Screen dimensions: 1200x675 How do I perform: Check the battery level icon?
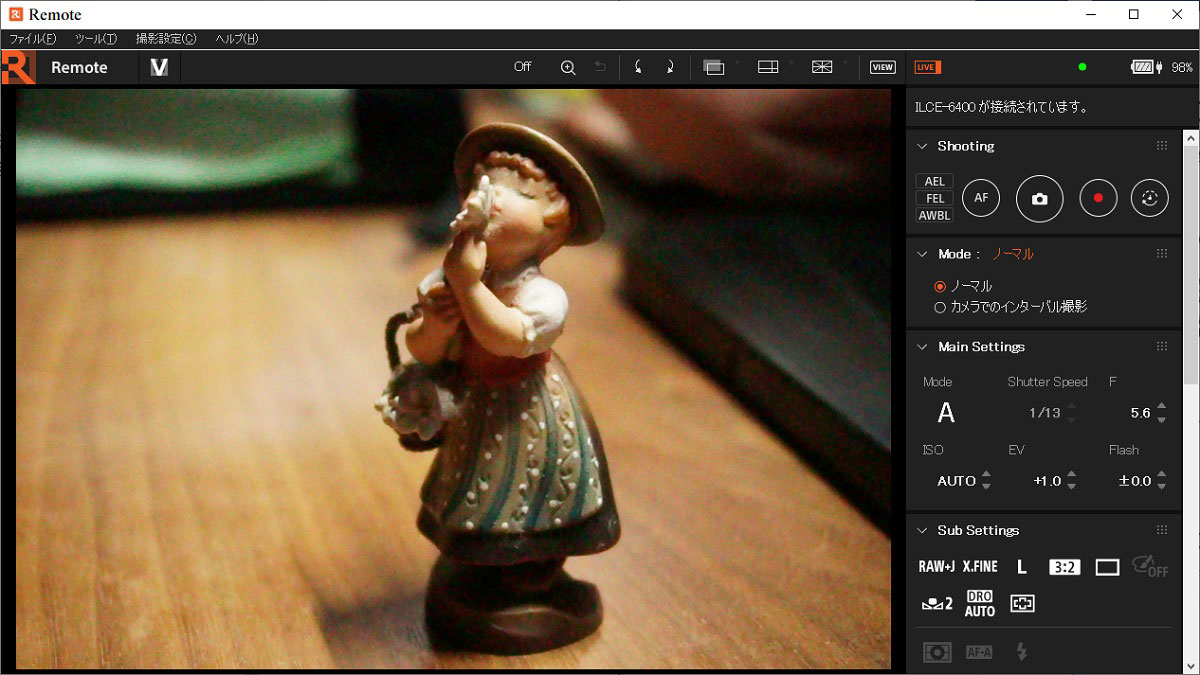[x=1142, y=67]
